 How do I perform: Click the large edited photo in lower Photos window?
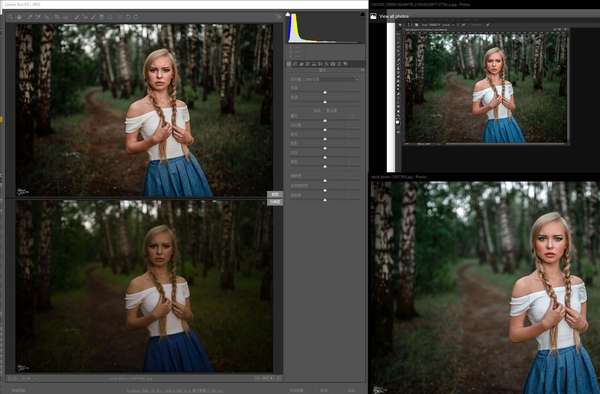pos(485,287)
